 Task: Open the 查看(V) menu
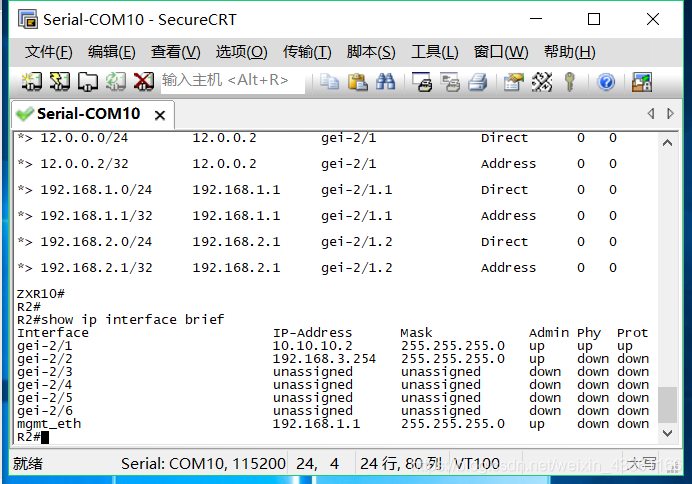[175, 52]
